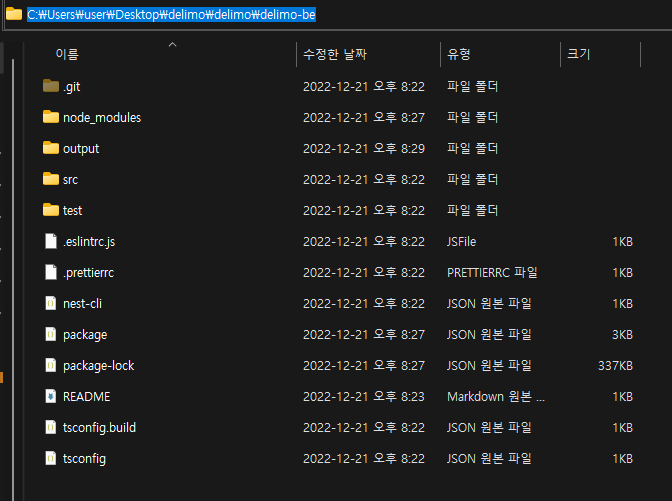Click the .eslintrc.js file icon
The image size is (672, 501).
pos(51,241)
